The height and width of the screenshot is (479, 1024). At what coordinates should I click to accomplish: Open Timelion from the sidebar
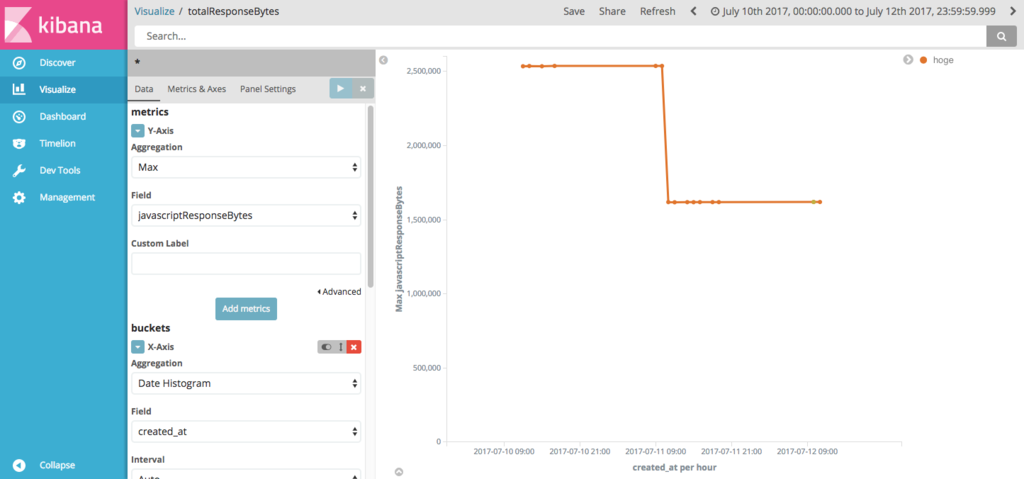(x=63, y=143)
